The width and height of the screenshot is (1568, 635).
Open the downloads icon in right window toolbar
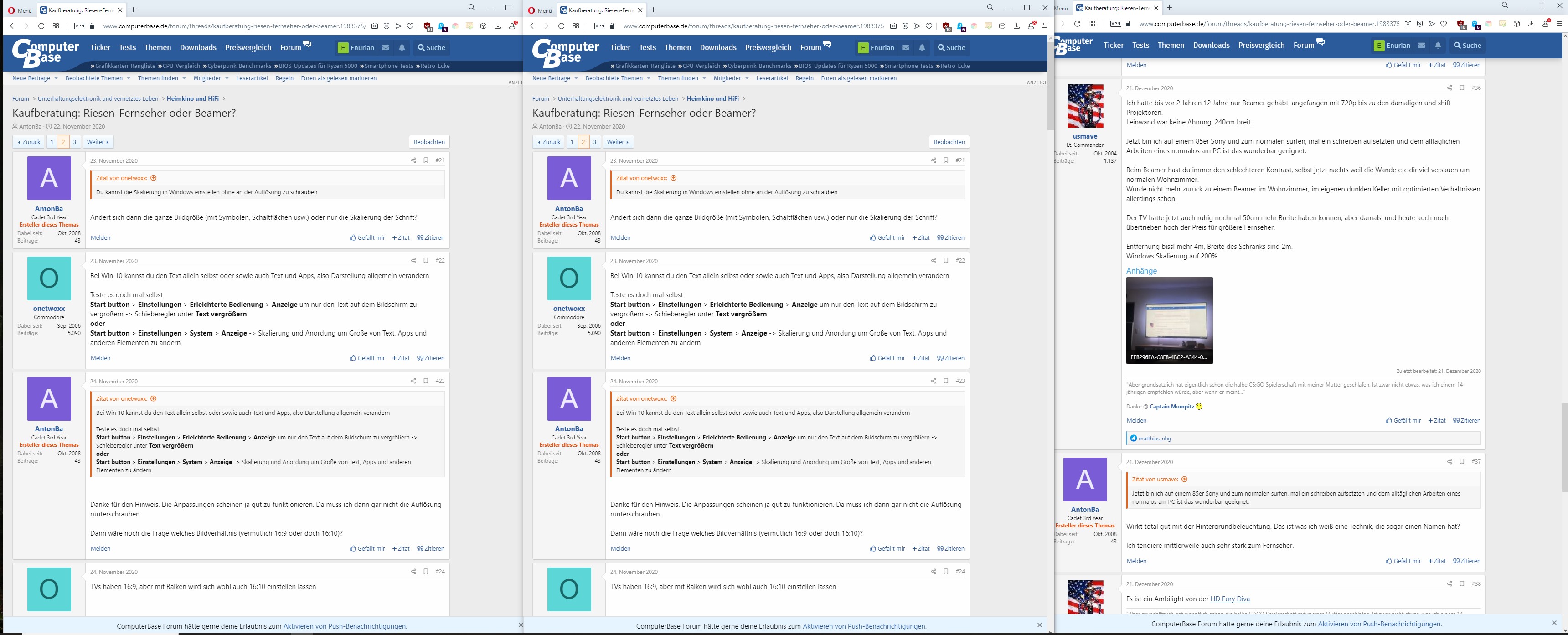point(1532,24)
